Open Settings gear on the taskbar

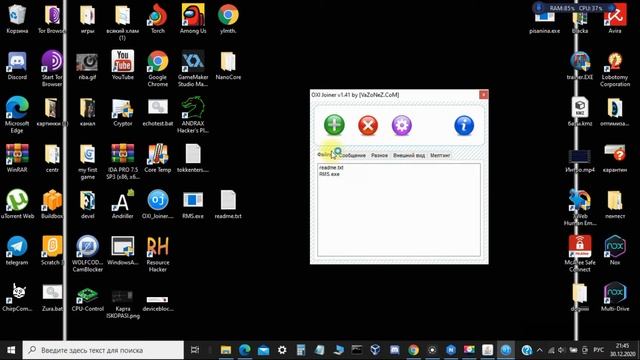coord(282,350)
